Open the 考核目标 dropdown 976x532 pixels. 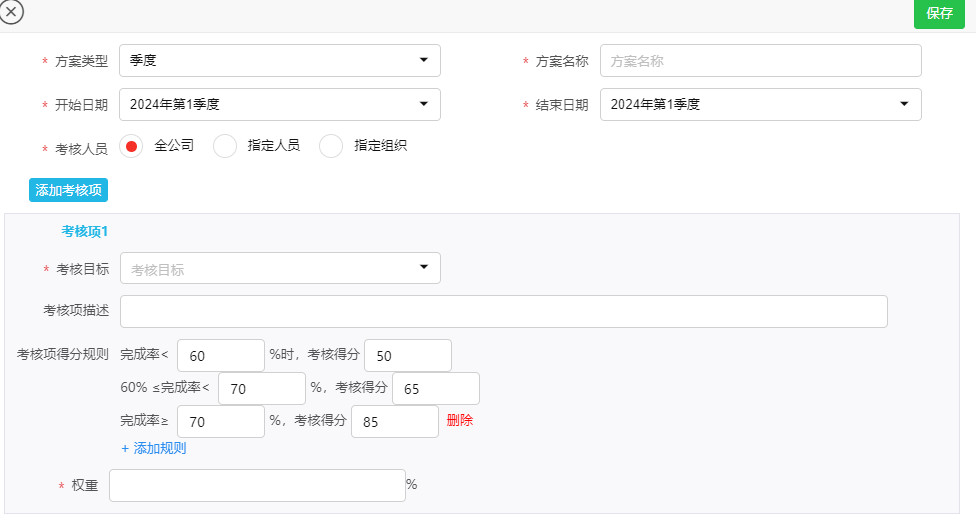coord(279,268)
